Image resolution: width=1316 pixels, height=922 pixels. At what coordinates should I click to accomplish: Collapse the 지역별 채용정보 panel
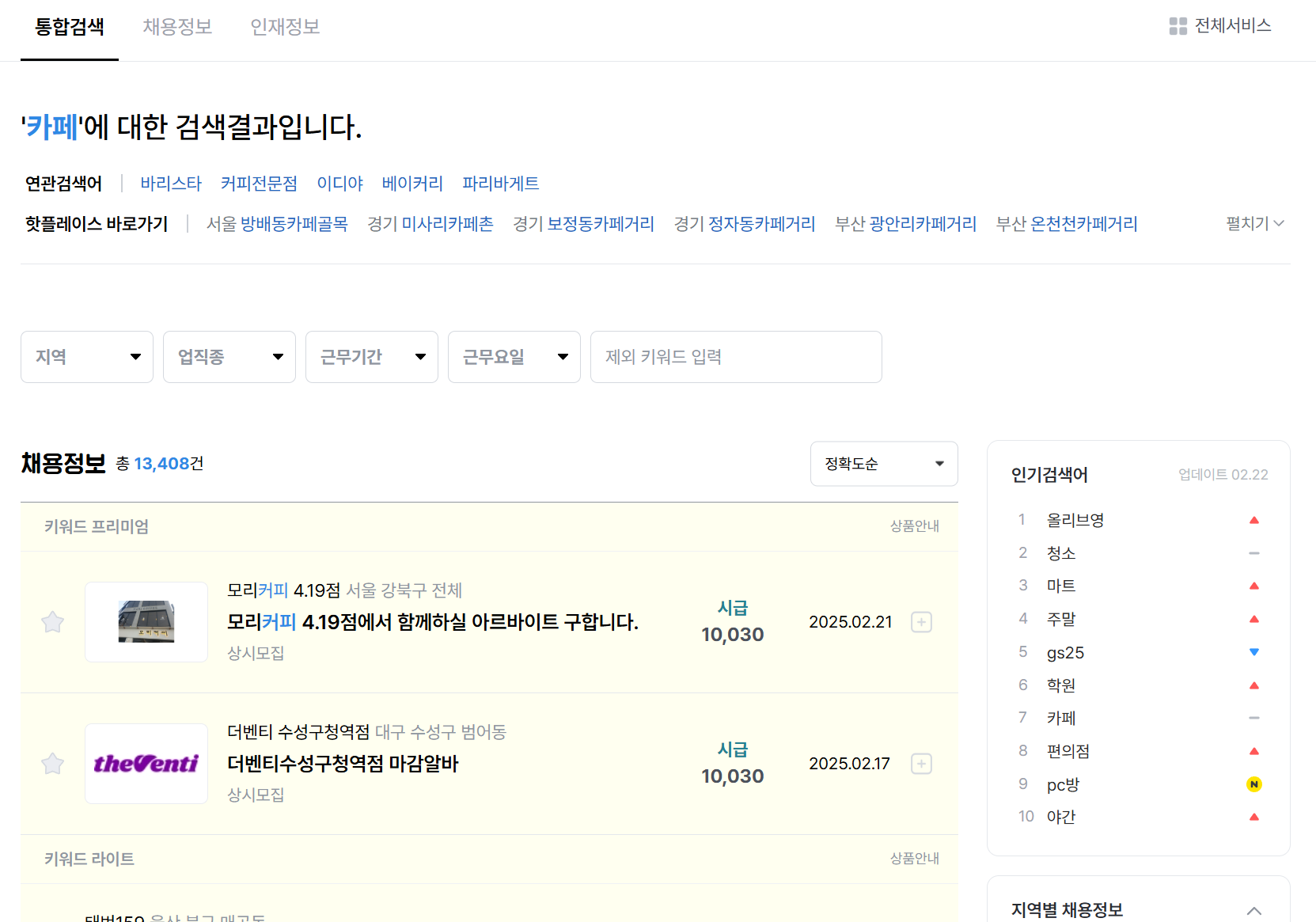tap(1253, 911)
